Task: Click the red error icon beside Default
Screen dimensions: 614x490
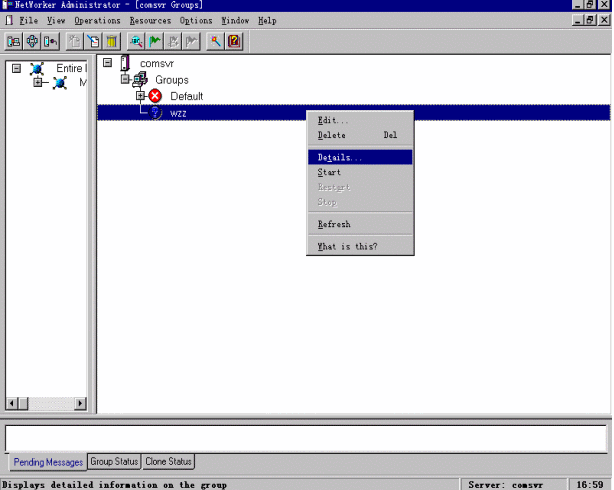Action: 156,96
